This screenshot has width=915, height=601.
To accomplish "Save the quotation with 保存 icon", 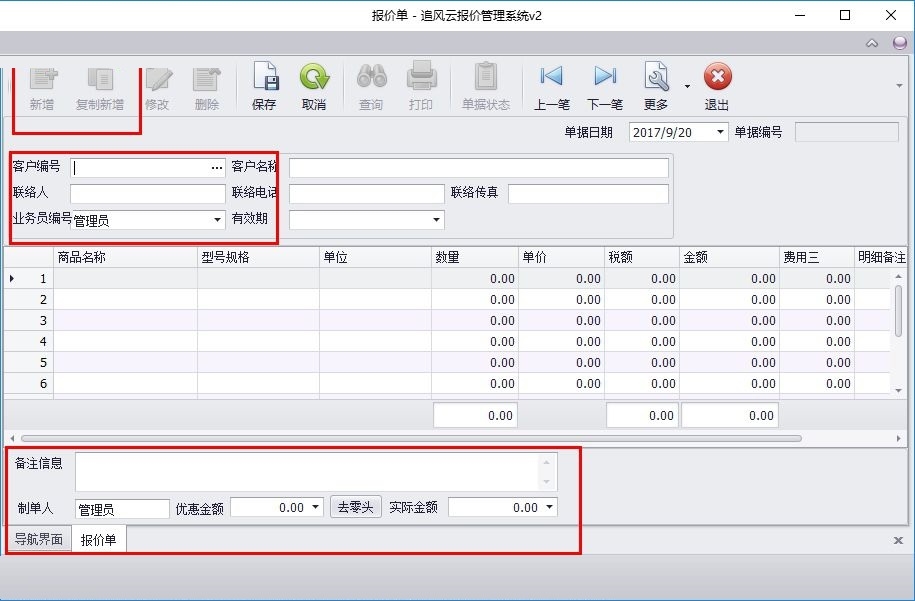I will click(264, 77).
